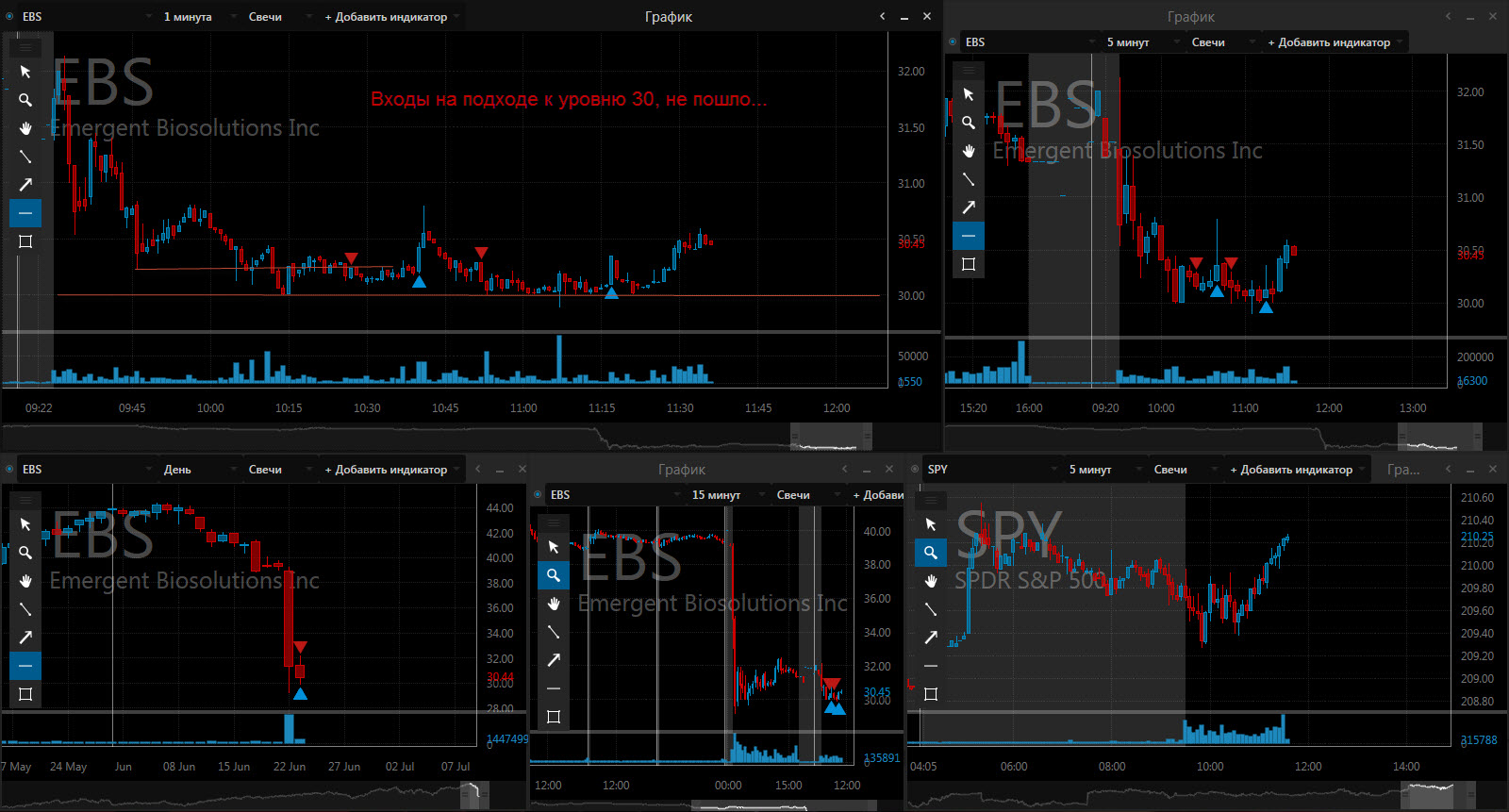Click '+ Добави' button in 15-minute chart
The width and height of the screenshot is (1509, 812).
pyautogui.click(x=877, y=495)
